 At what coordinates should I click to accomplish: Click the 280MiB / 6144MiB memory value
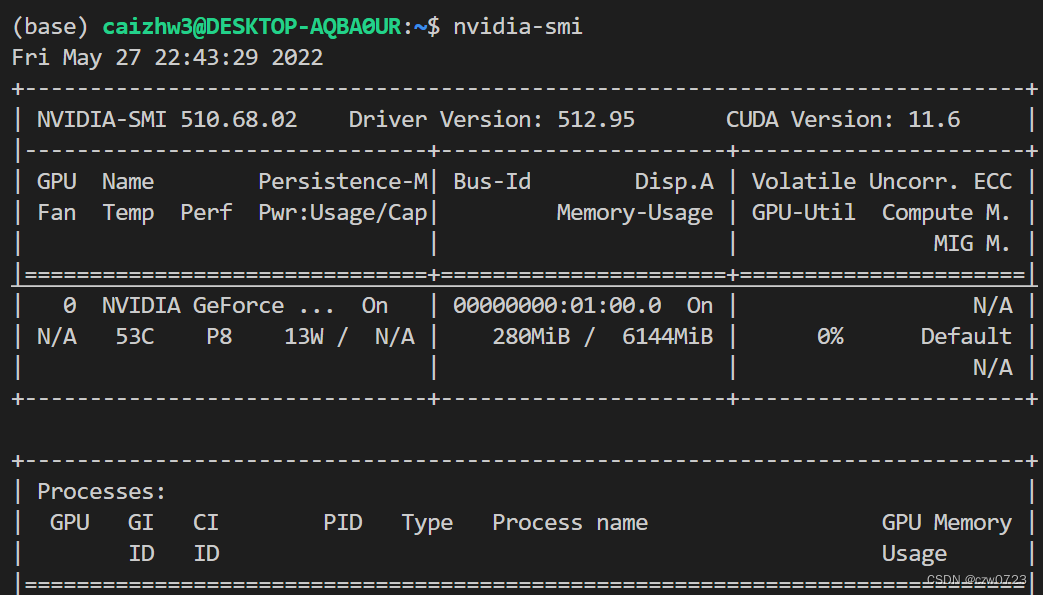[602, 337]
